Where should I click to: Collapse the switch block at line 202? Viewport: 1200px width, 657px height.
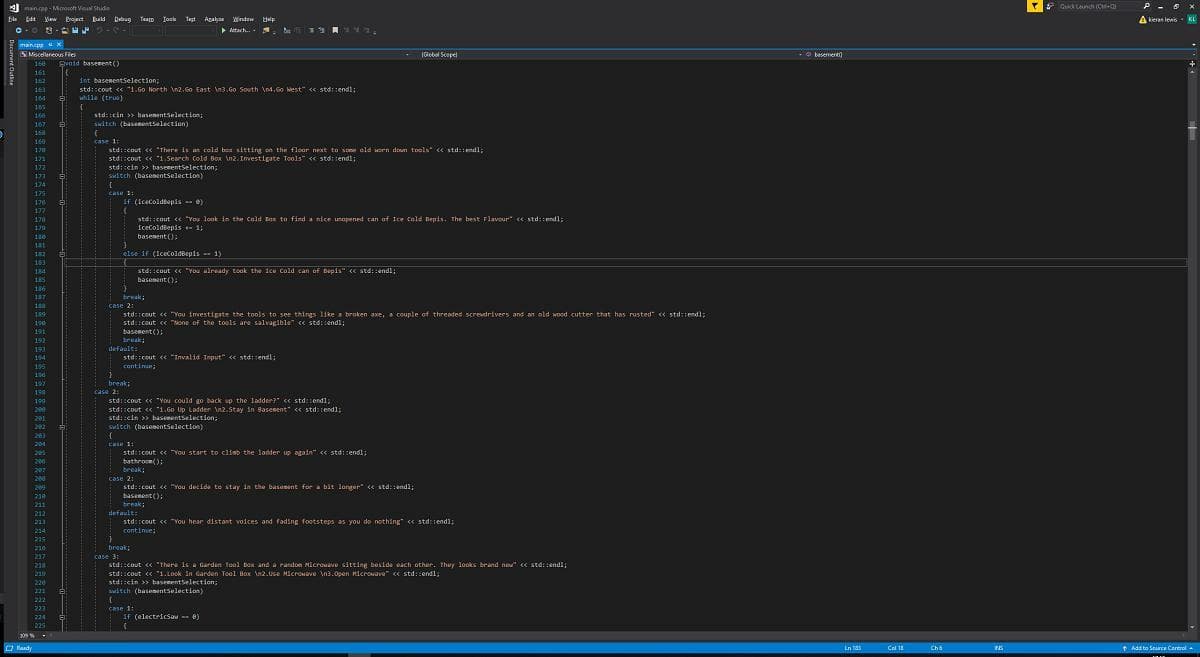click(x=62, y=427)
